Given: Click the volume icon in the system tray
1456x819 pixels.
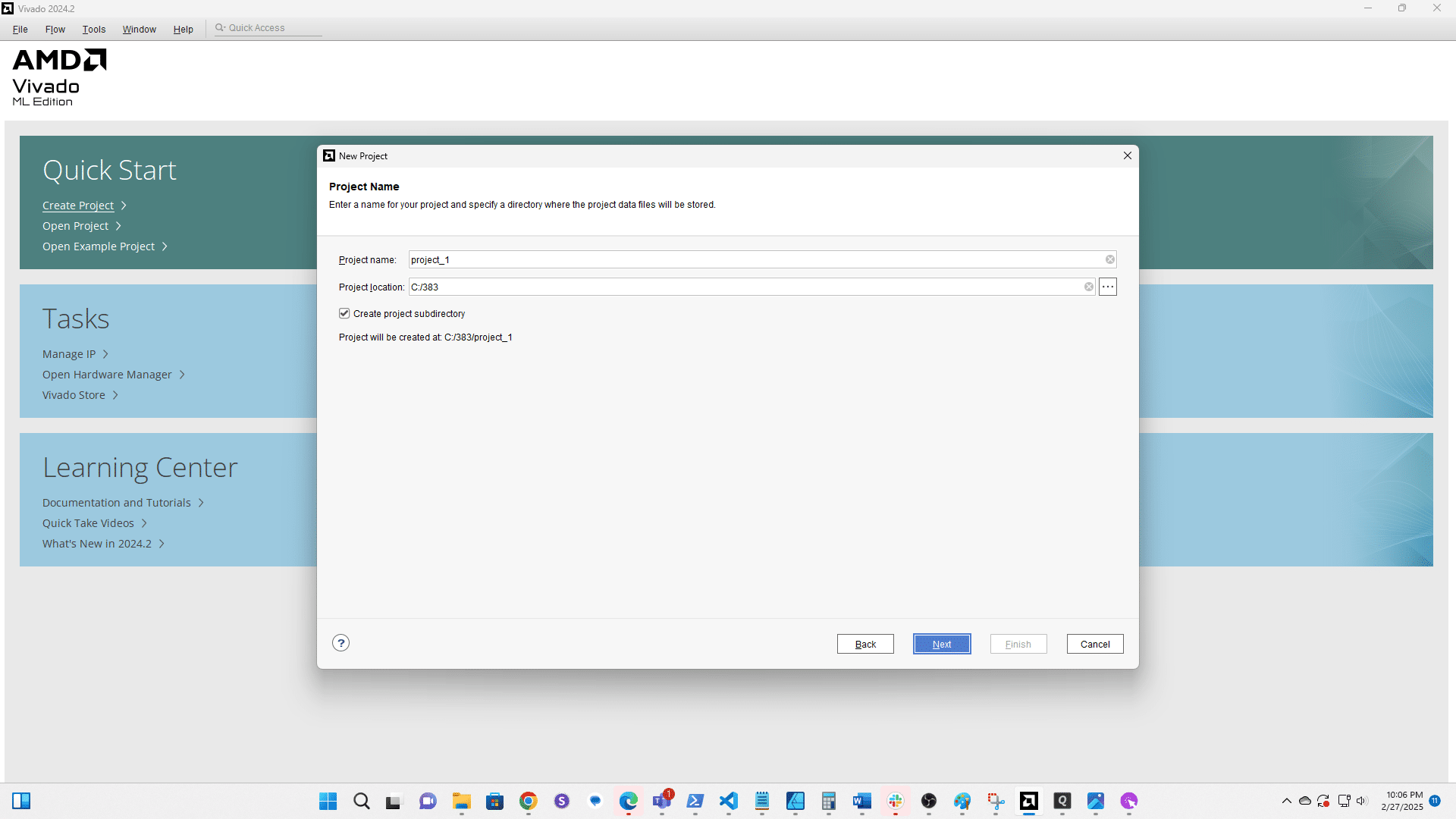Looking at the screenshot, I should click(1363, 801).
